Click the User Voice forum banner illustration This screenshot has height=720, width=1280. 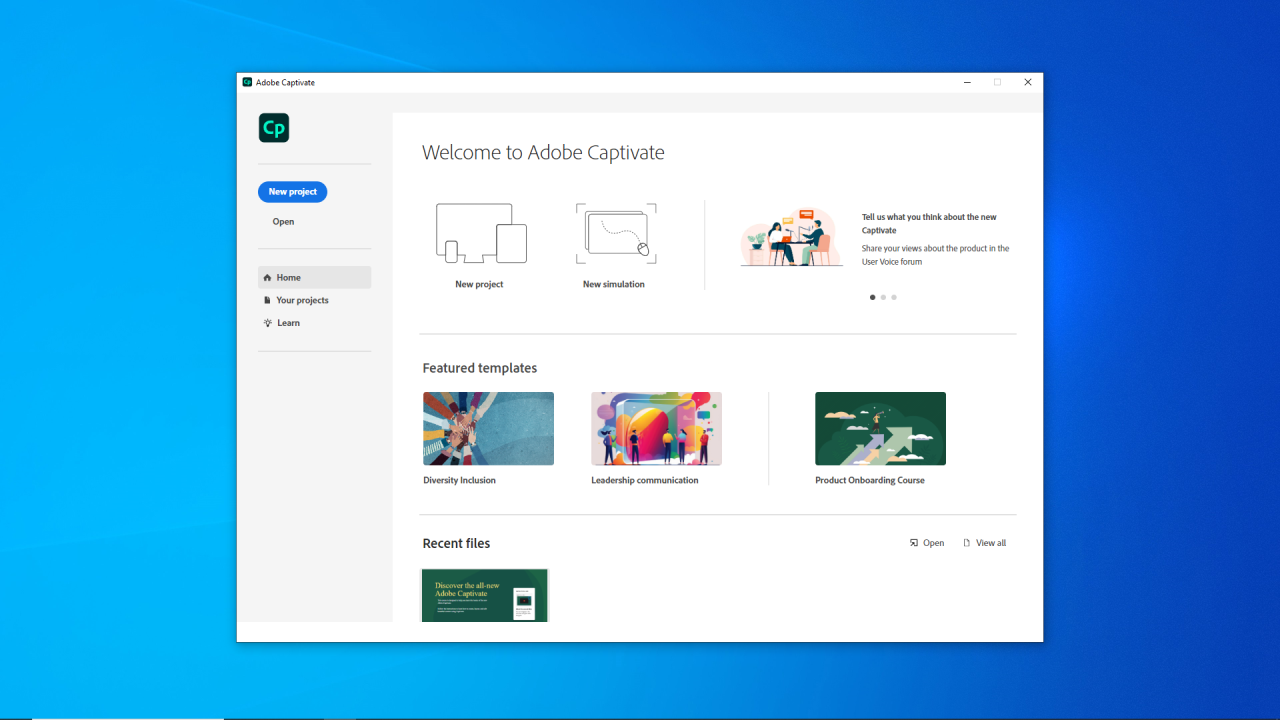791,238
